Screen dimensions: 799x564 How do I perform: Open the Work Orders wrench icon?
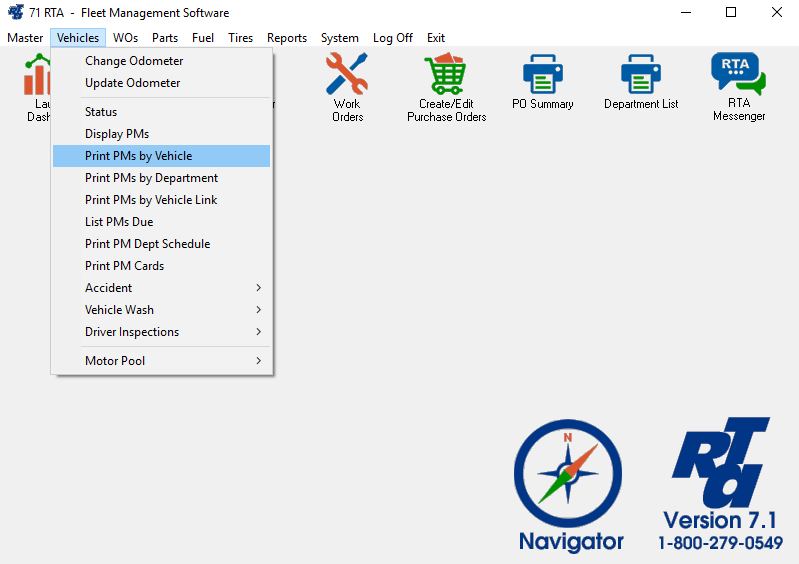click(347, 75)
